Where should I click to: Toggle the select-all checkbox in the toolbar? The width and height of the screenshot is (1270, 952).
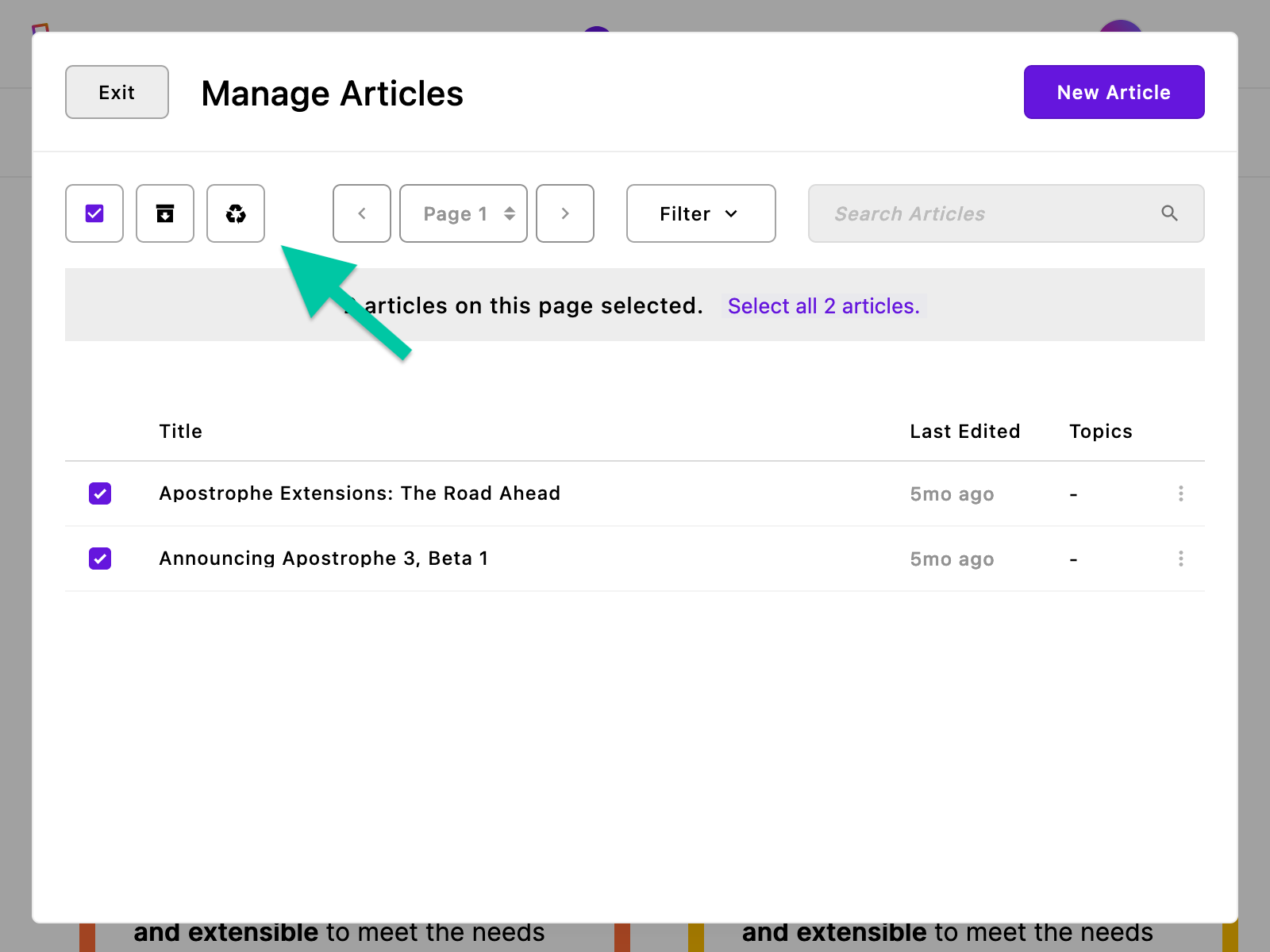94,213
